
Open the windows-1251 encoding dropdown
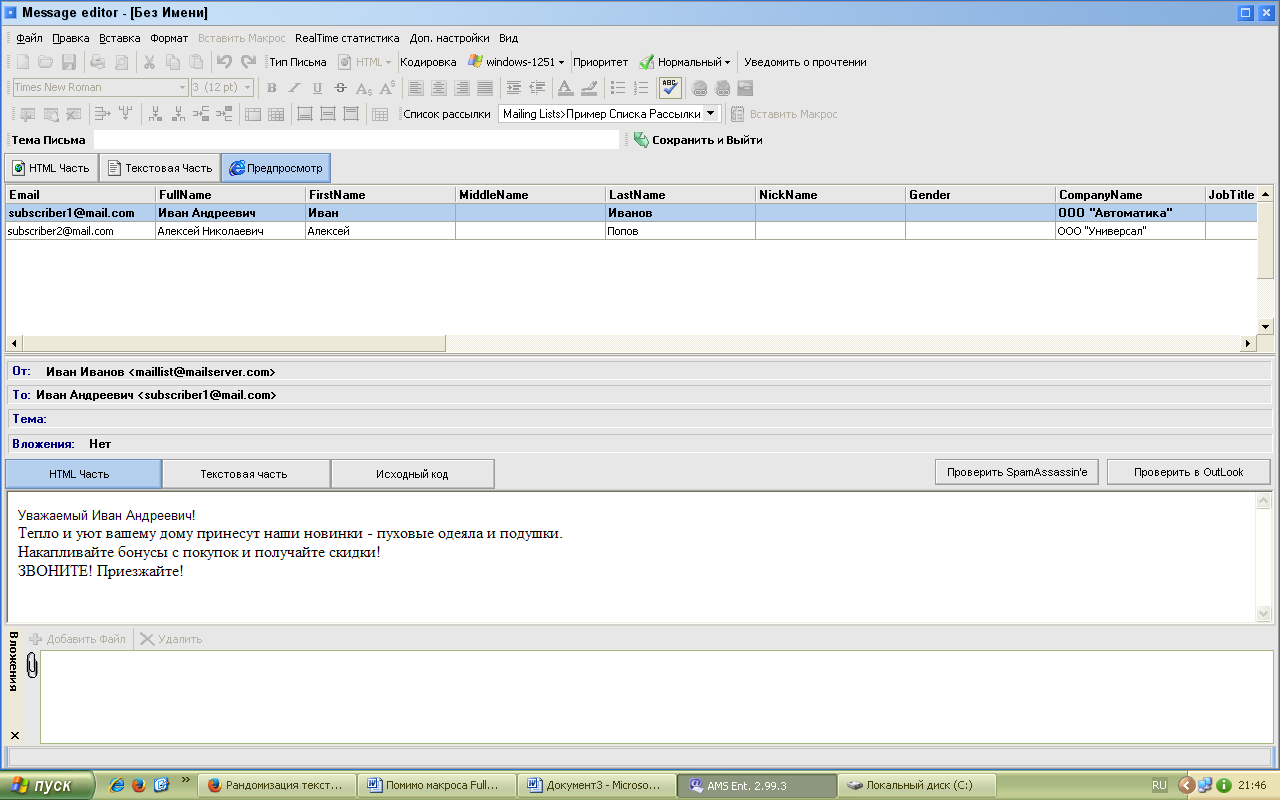tap(516, 62)
